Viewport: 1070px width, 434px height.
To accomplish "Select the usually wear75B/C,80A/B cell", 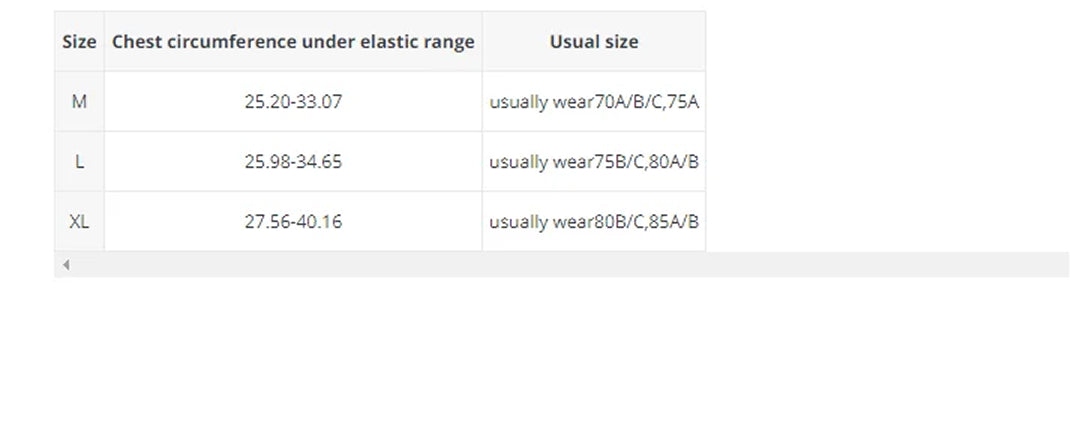I will click(x=594, y=161).
